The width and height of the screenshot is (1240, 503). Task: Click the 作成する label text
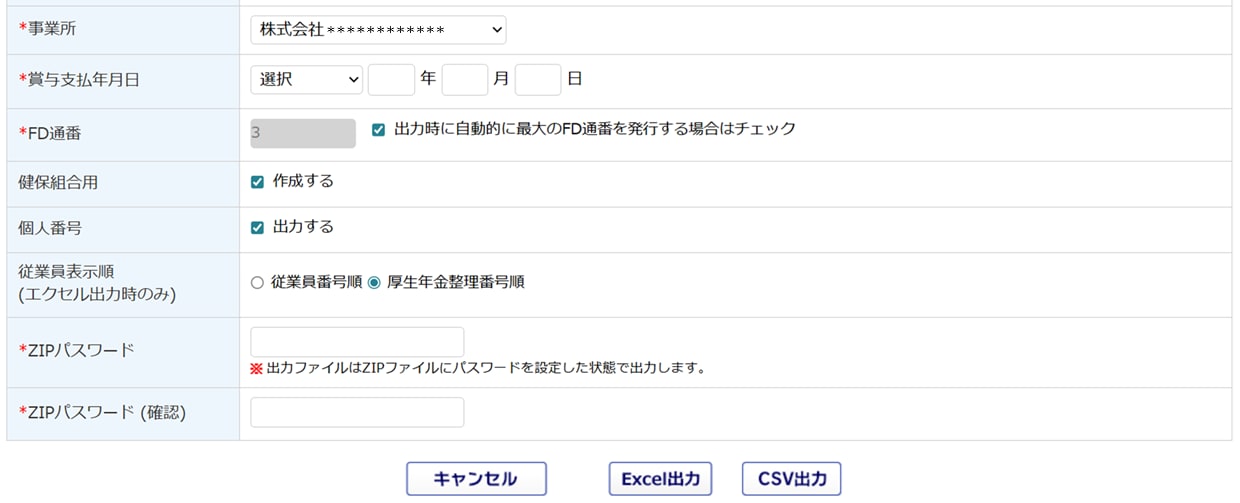pyautogui.click(x=303, y=181)
